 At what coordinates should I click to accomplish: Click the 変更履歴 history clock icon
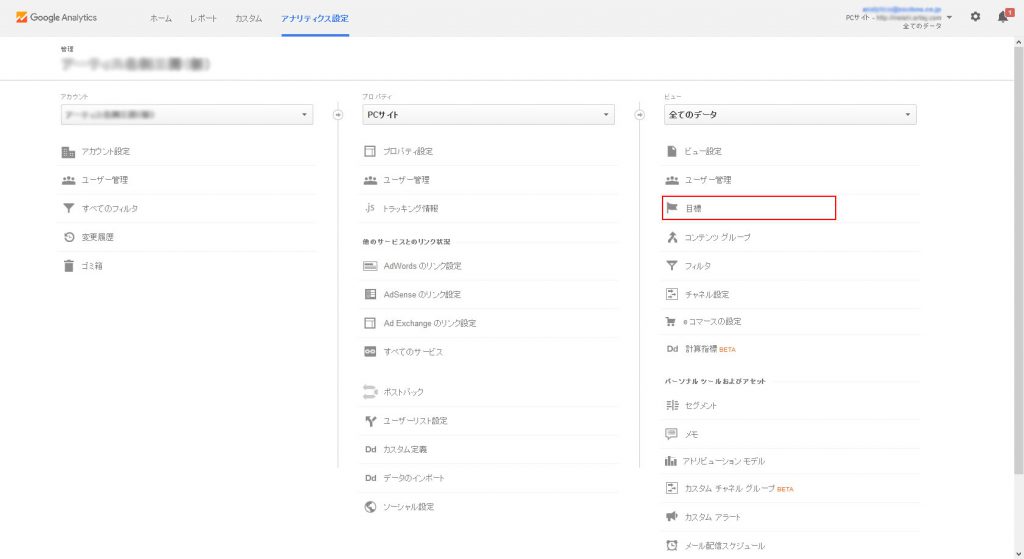[x=68, y=237]
